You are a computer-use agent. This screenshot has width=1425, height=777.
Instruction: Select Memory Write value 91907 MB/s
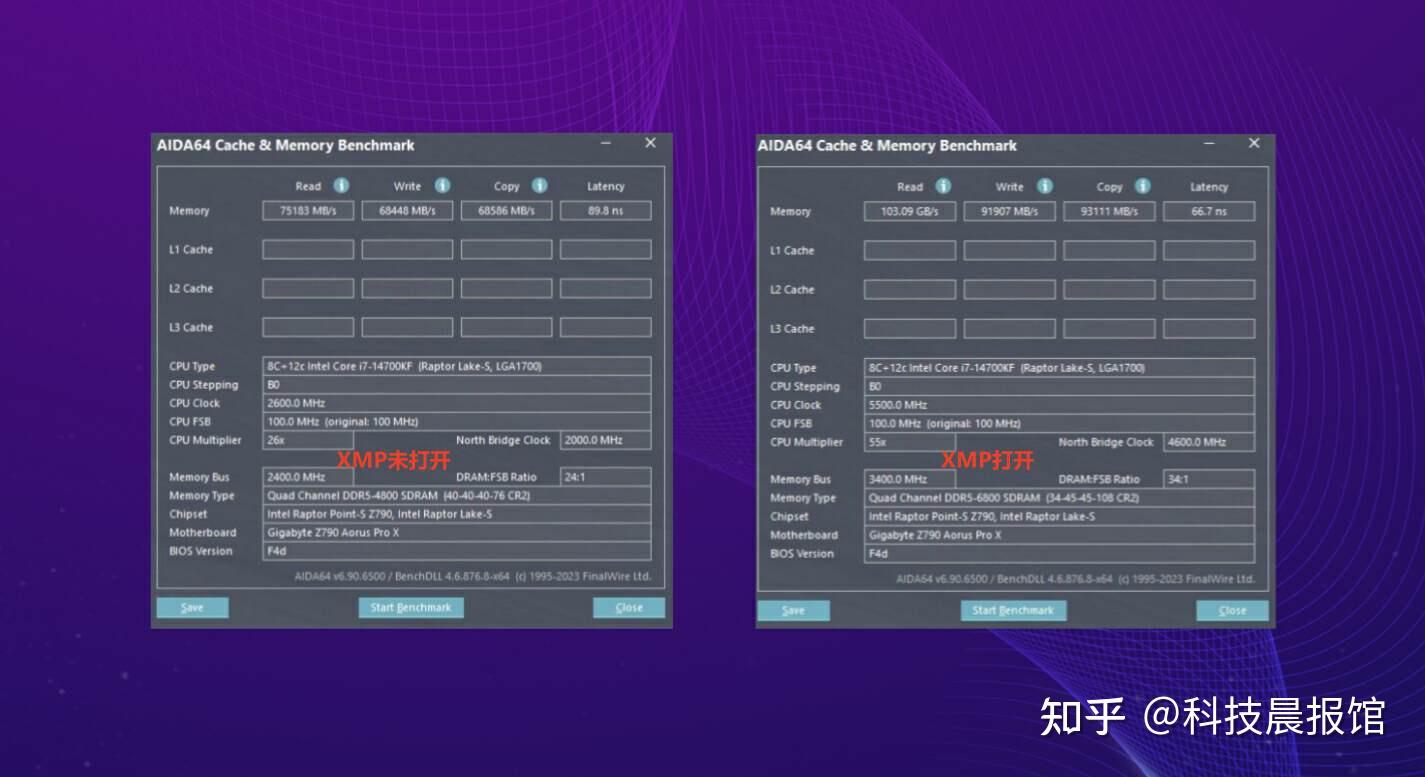[x=1009, y=212]
